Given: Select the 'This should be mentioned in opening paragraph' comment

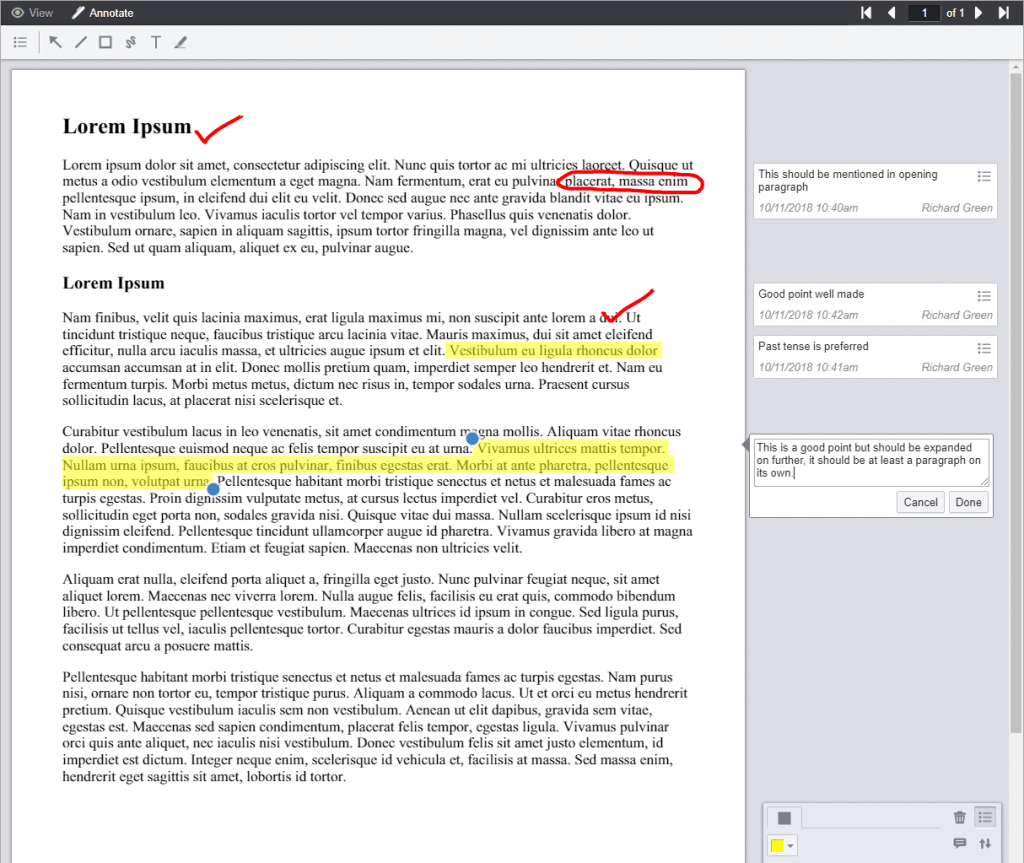Looking at the screenshot, I should (875, 191).
